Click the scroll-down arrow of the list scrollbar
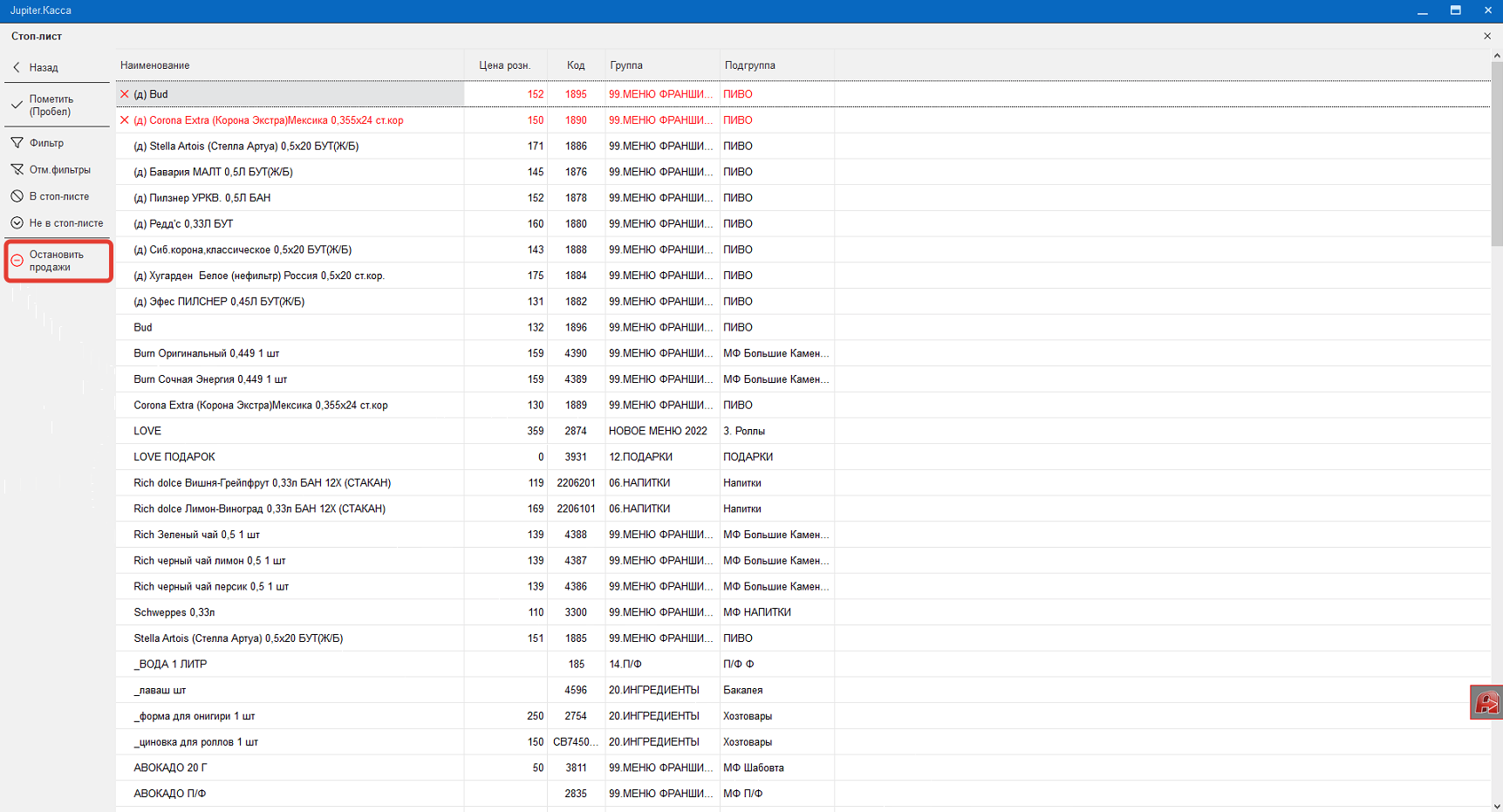1503x812 pixels. click(1497, 806)
